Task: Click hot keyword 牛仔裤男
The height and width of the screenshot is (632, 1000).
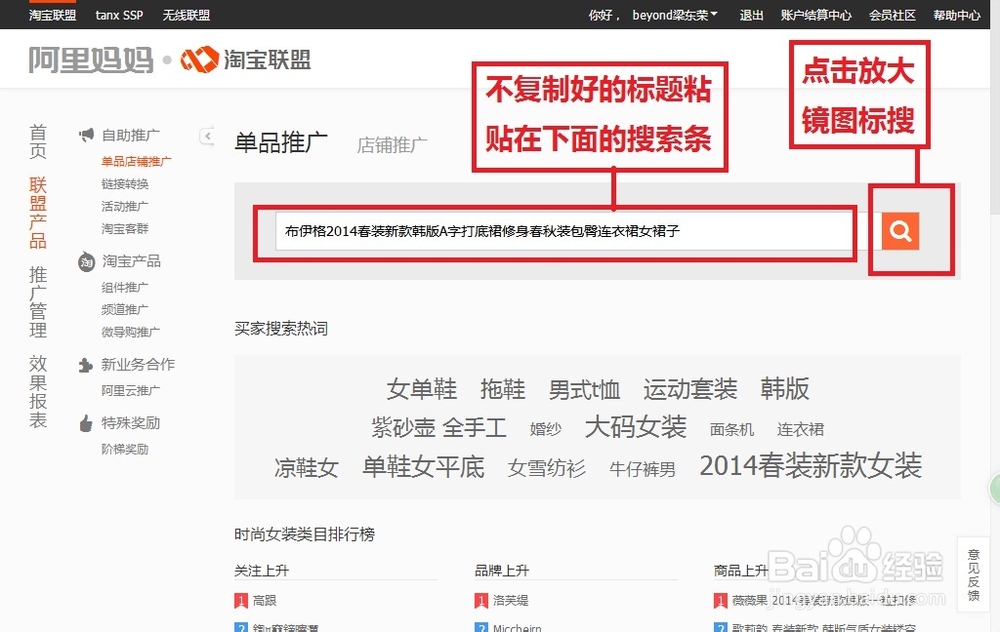Action: 642,469
